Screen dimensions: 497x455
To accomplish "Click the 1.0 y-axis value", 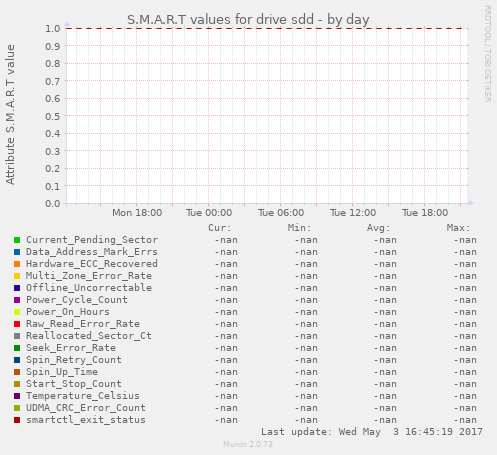I will 53,28.
